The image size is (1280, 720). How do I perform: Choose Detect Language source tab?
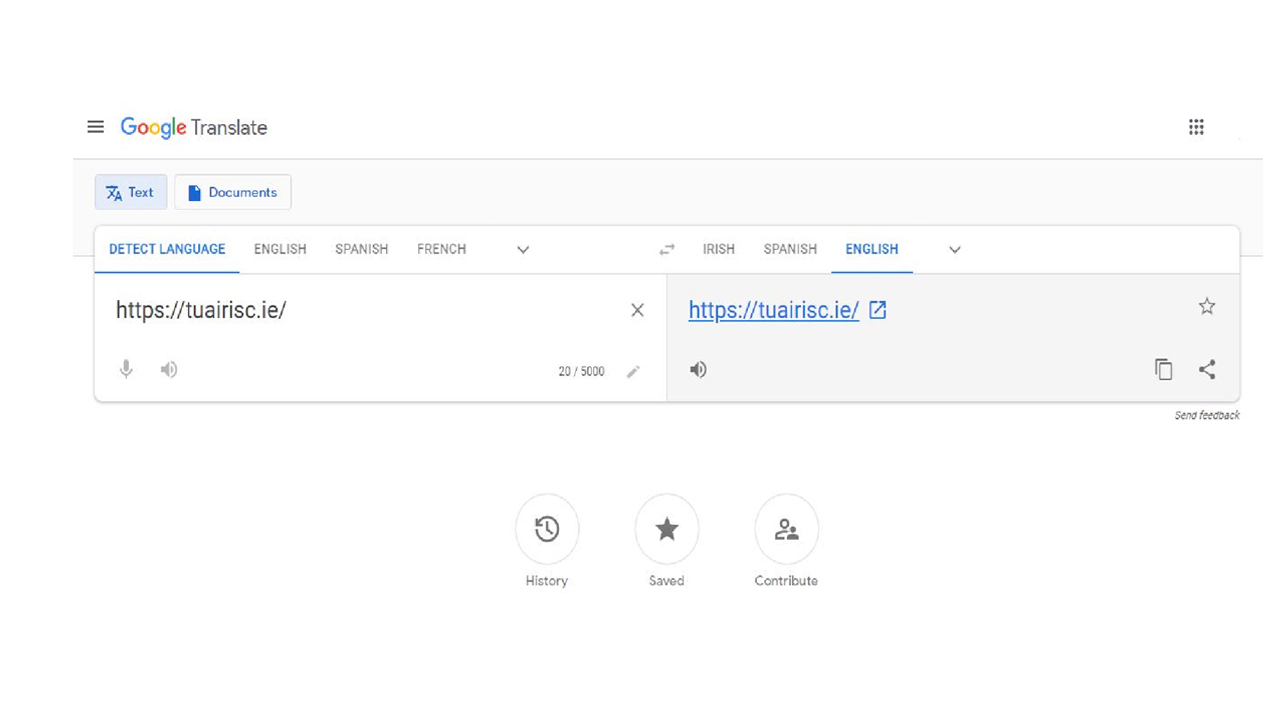pyautogui.click(x=167, y=249)
